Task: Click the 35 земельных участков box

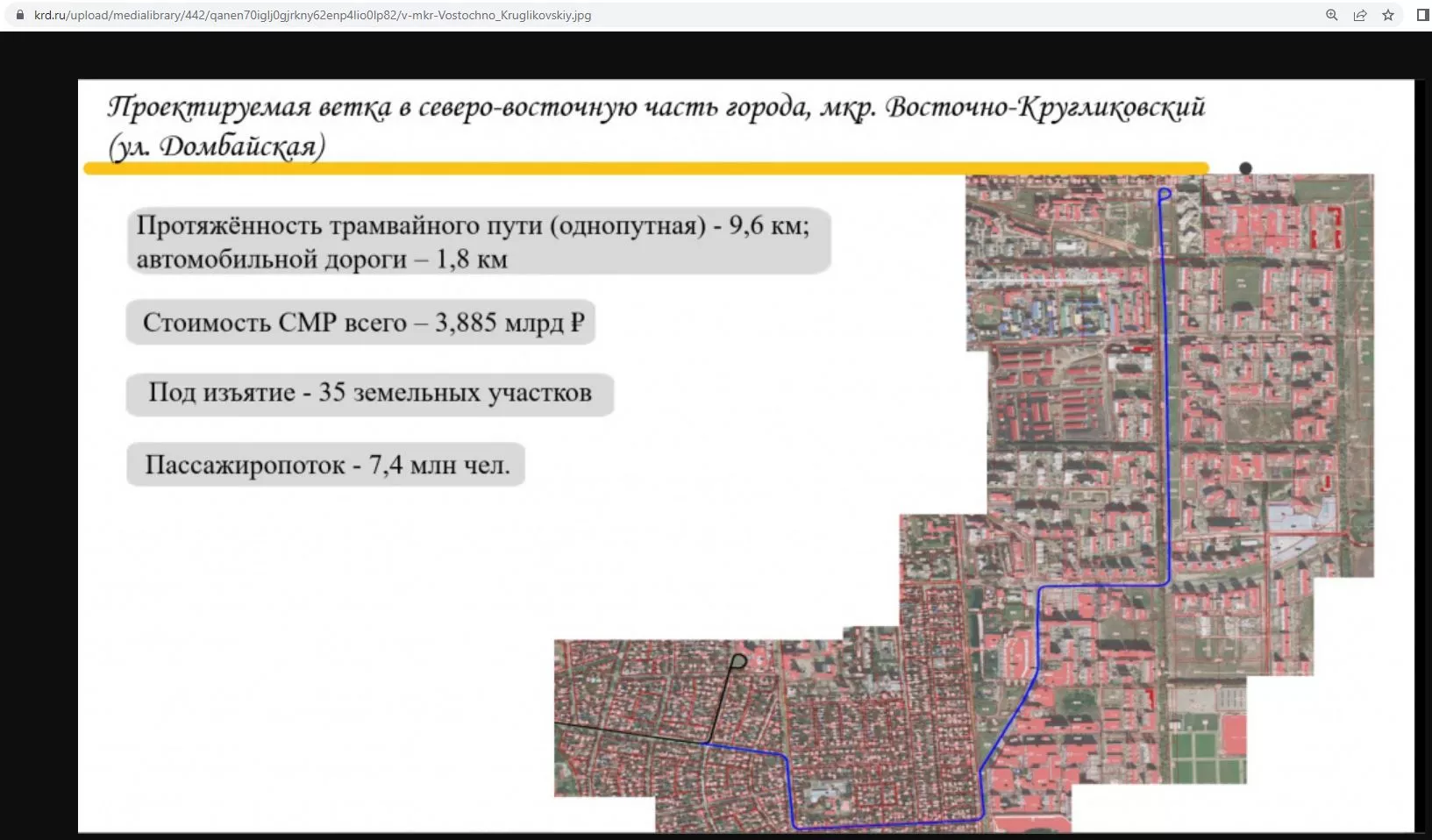Action: coord(369,393)
